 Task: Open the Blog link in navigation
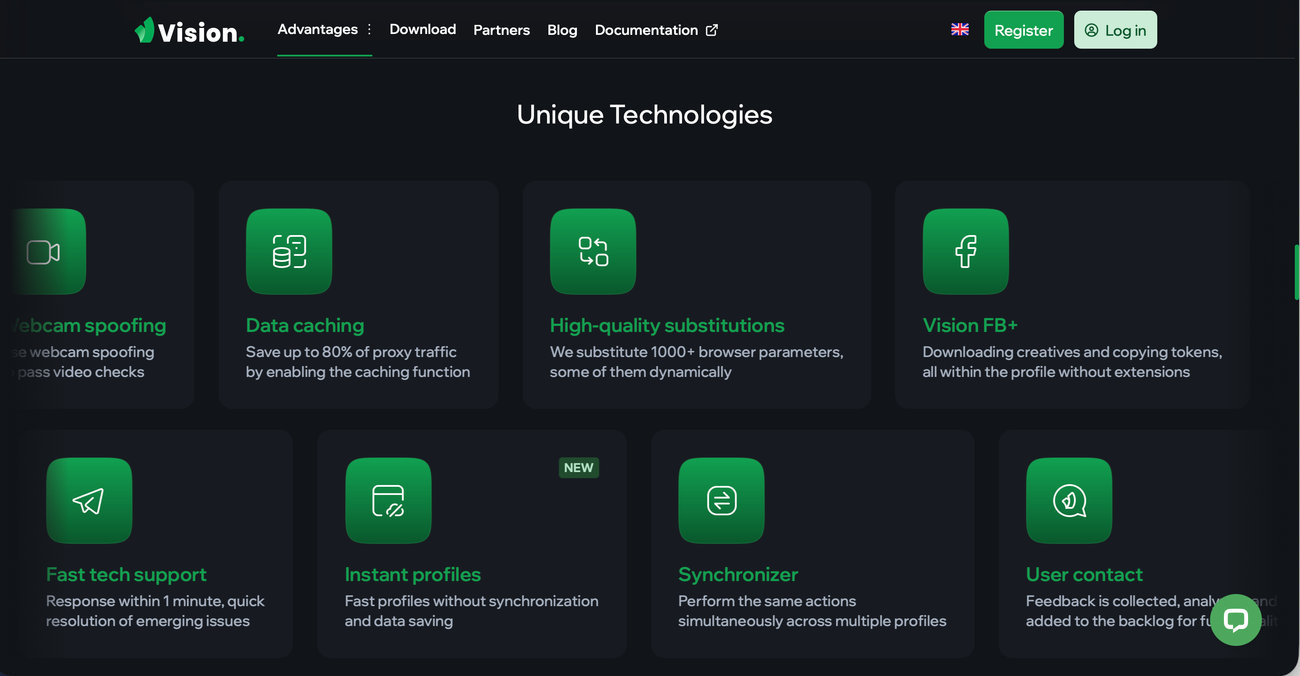[x=562, y=30]
